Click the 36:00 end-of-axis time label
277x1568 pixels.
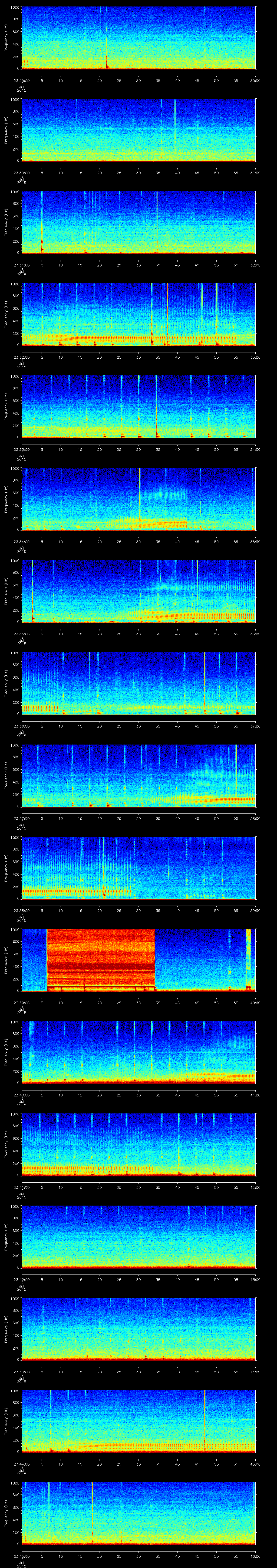click(255, 634)
